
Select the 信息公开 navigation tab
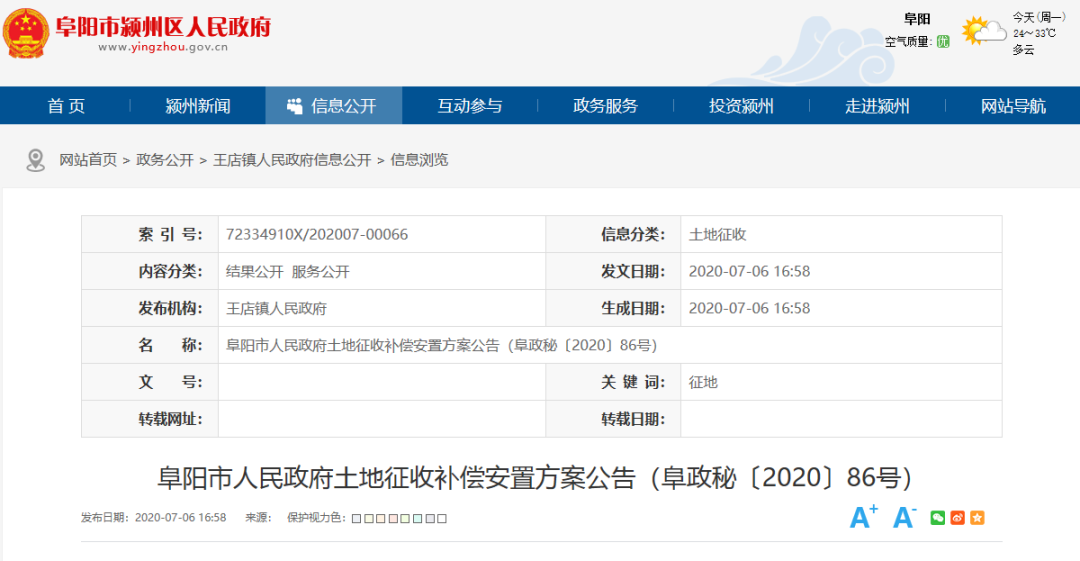click(x=334, y=106)
